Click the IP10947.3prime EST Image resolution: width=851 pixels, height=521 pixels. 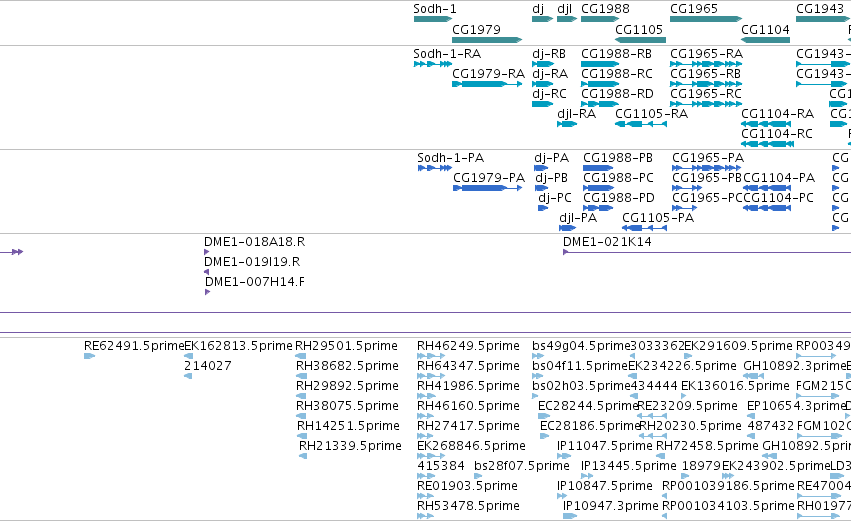click(x=570, y=516)
